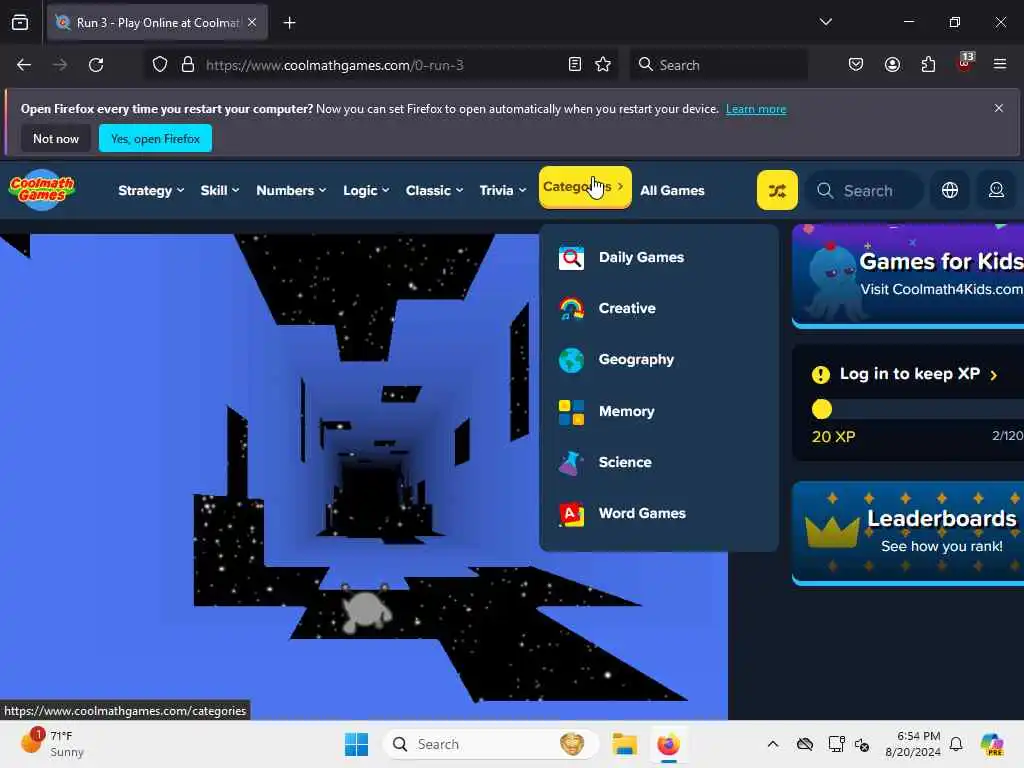Reload the page with the refresh icon

tap(96, 65)
